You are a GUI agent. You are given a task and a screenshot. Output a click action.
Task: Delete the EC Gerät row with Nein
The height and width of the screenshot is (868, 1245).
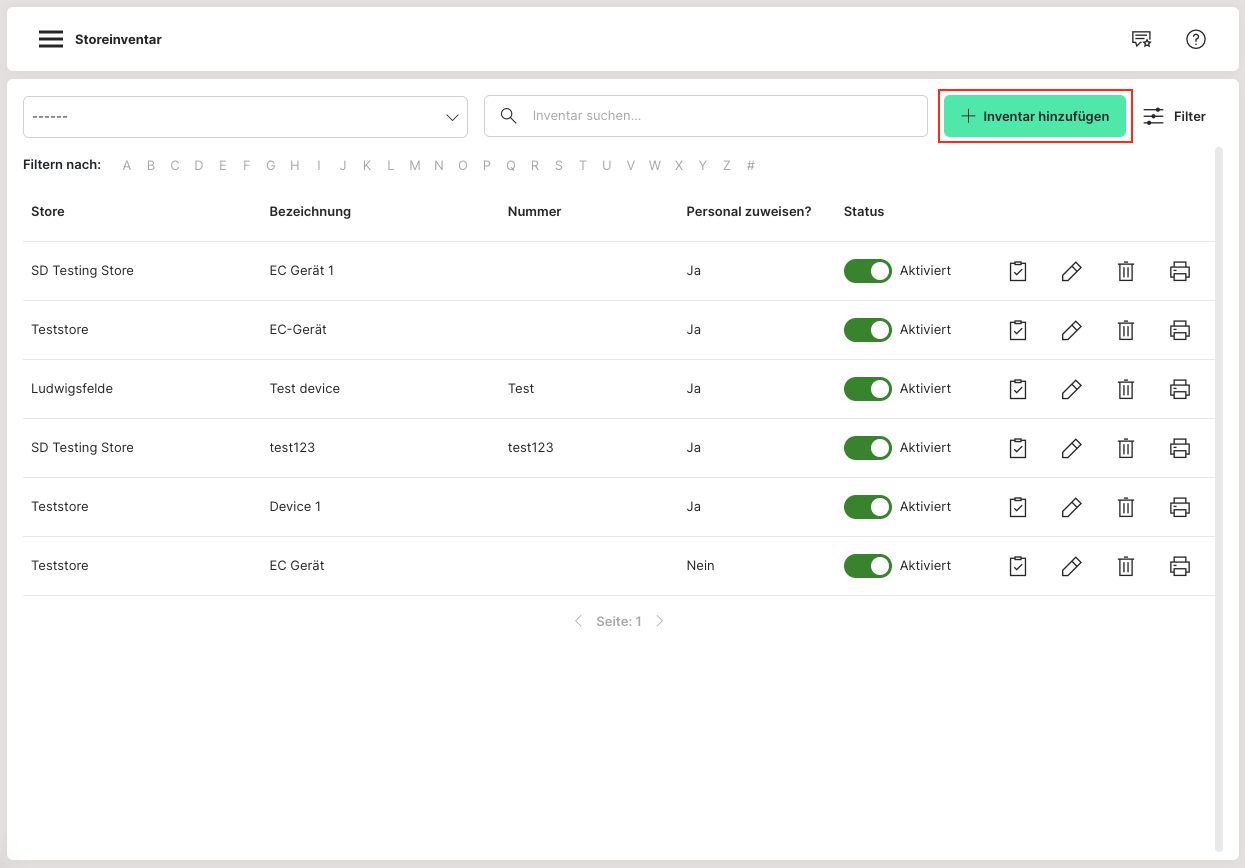click(x=1126, y=566)
